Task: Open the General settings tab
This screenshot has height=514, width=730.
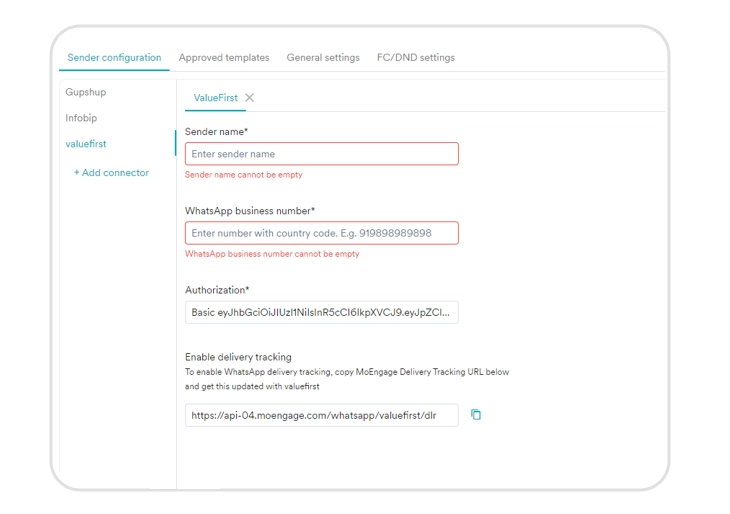Action: pos(323,58)
